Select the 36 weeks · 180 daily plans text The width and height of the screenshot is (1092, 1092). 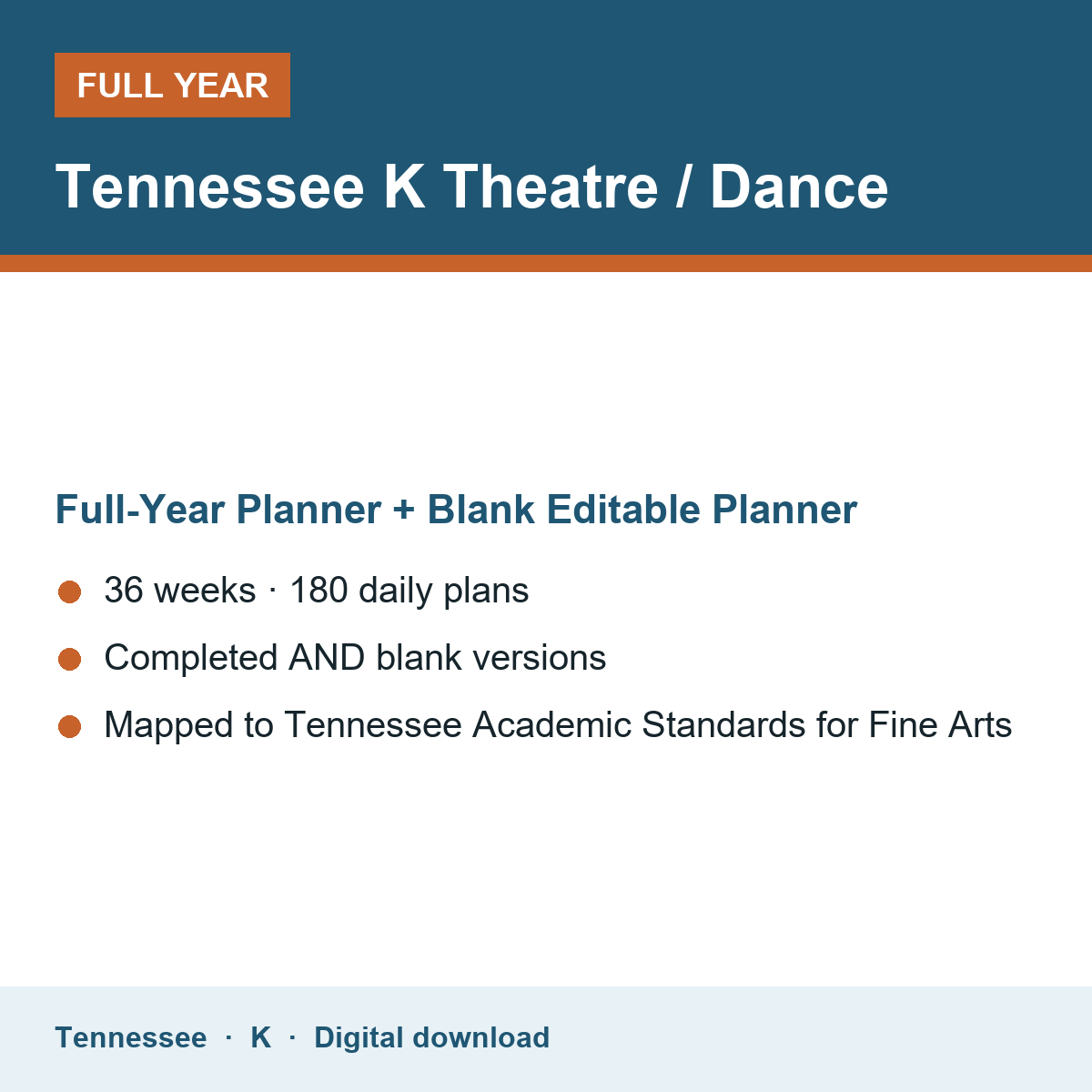click(x=317, y=591)
